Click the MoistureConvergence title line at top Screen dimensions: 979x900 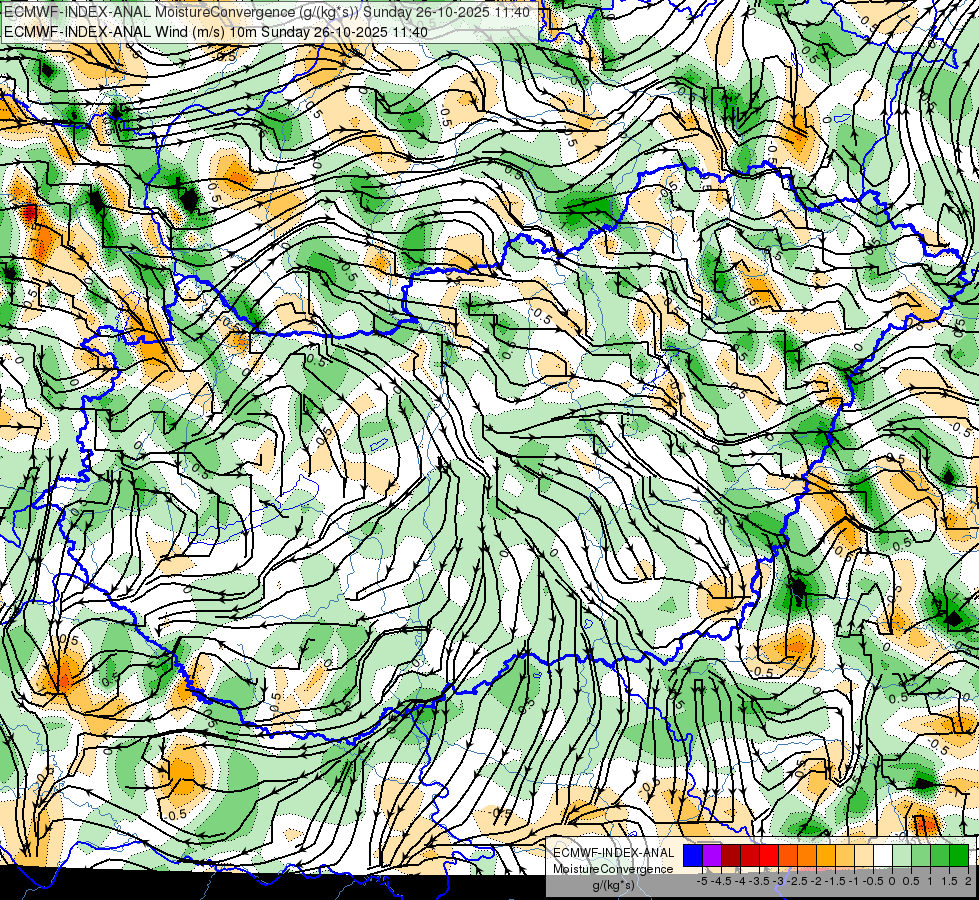[267, 12]
